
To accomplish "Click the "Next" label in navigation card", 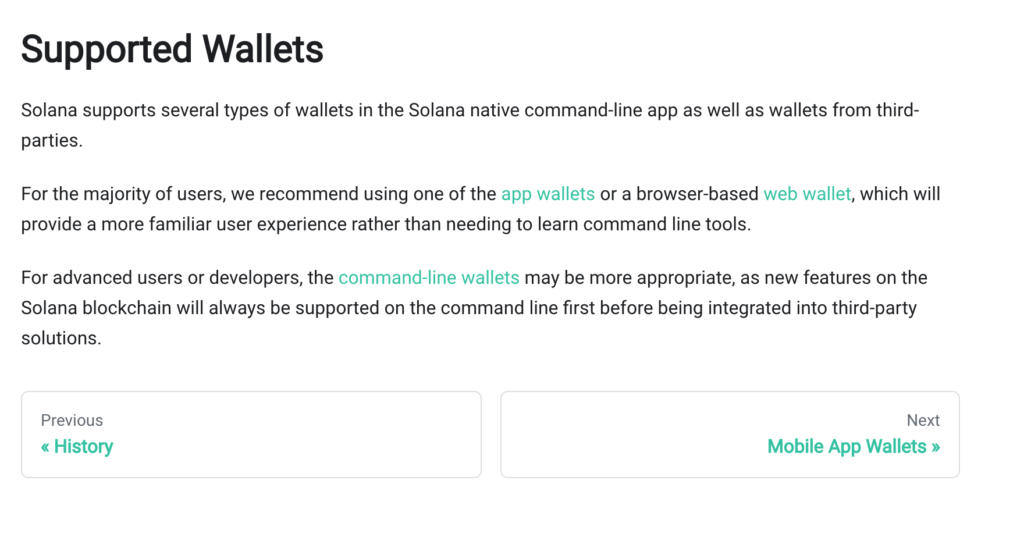I will (x=923, y=420).
